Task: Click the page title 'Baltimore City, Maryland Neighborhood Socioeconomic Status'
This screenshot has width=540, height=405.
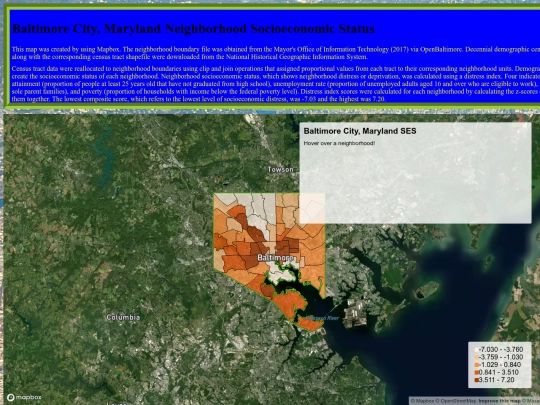Action: [x=193, y=29]
